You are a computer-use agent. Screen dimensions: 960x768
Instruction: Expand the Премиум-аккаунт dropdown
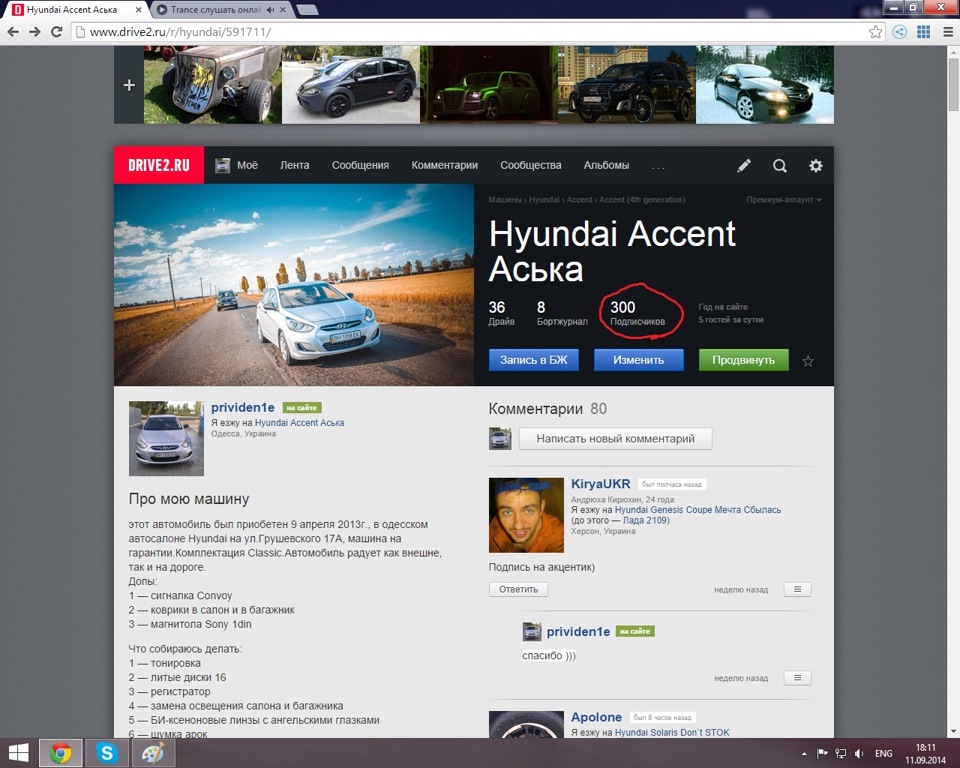[784, 200]
